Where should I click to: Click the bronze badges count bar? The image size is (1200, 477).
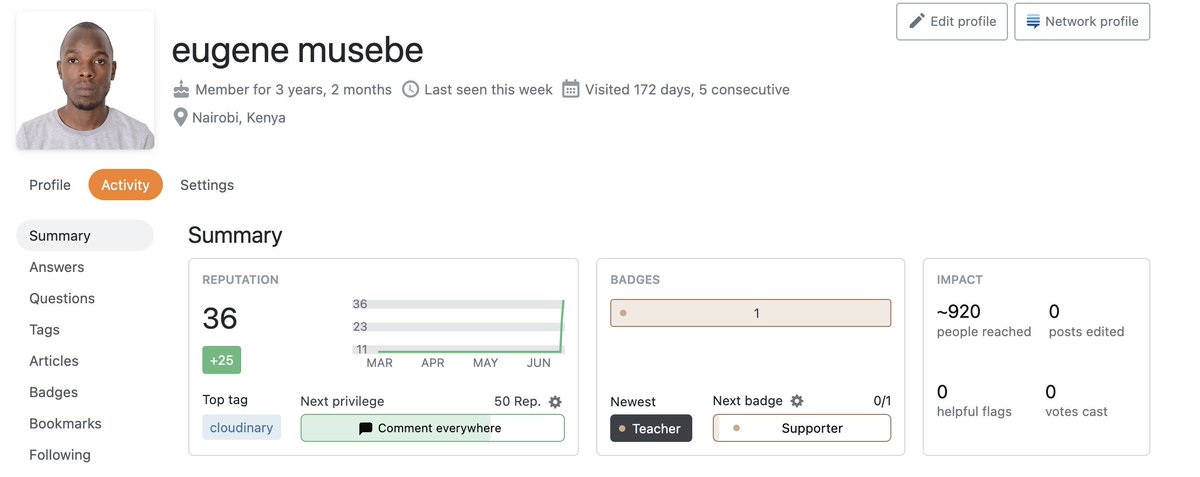[x=750, y=313]
